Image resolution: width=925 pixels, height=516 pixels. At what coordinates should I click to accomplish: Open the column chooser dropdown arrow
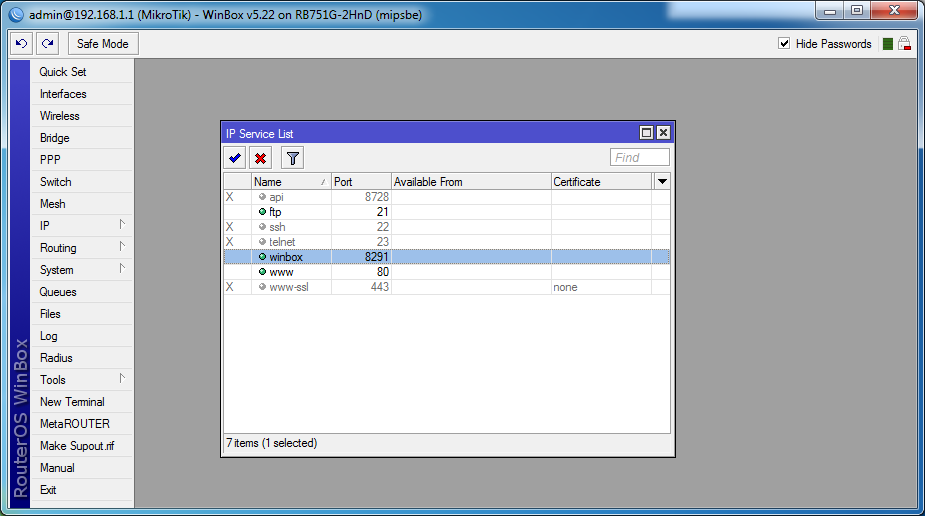click(x=662, y=182)
